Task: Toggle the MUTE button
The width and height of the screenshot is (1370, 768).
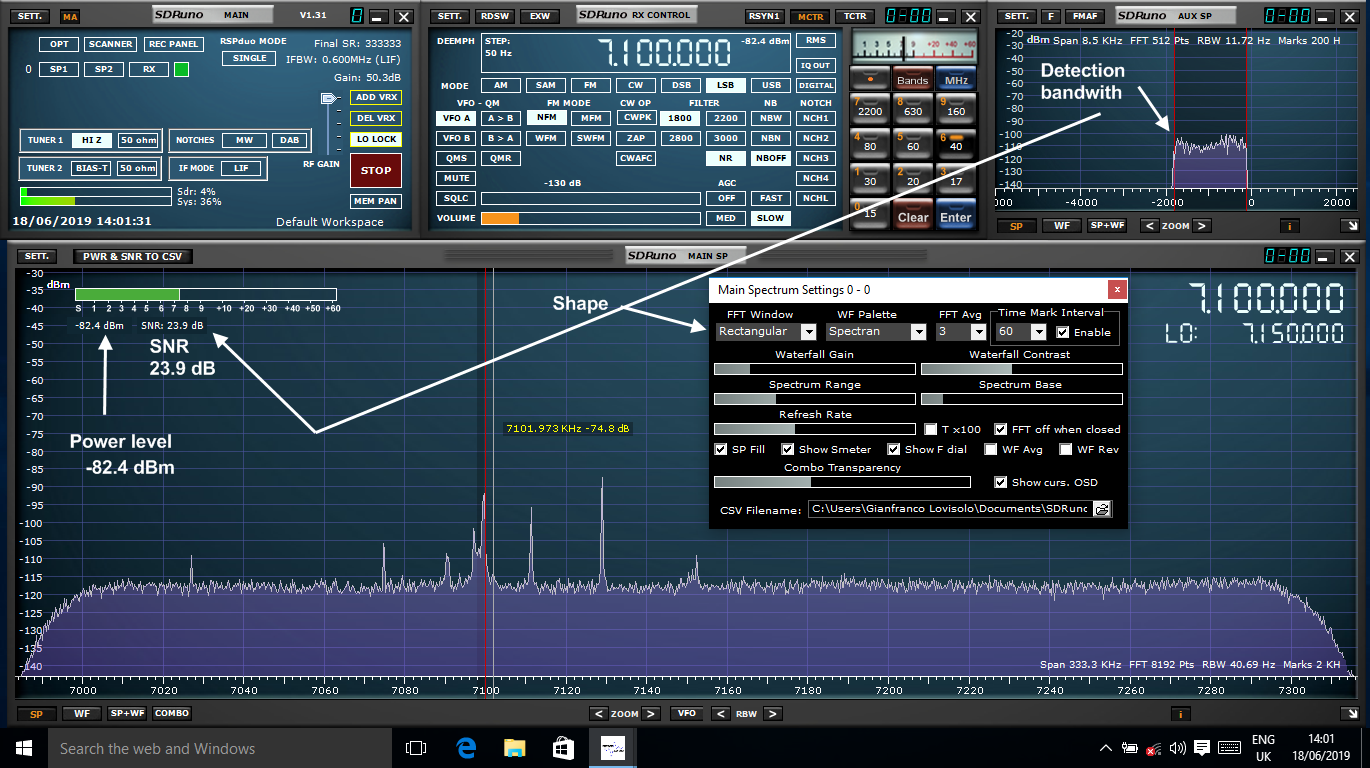Action: (x=455, y=178)
